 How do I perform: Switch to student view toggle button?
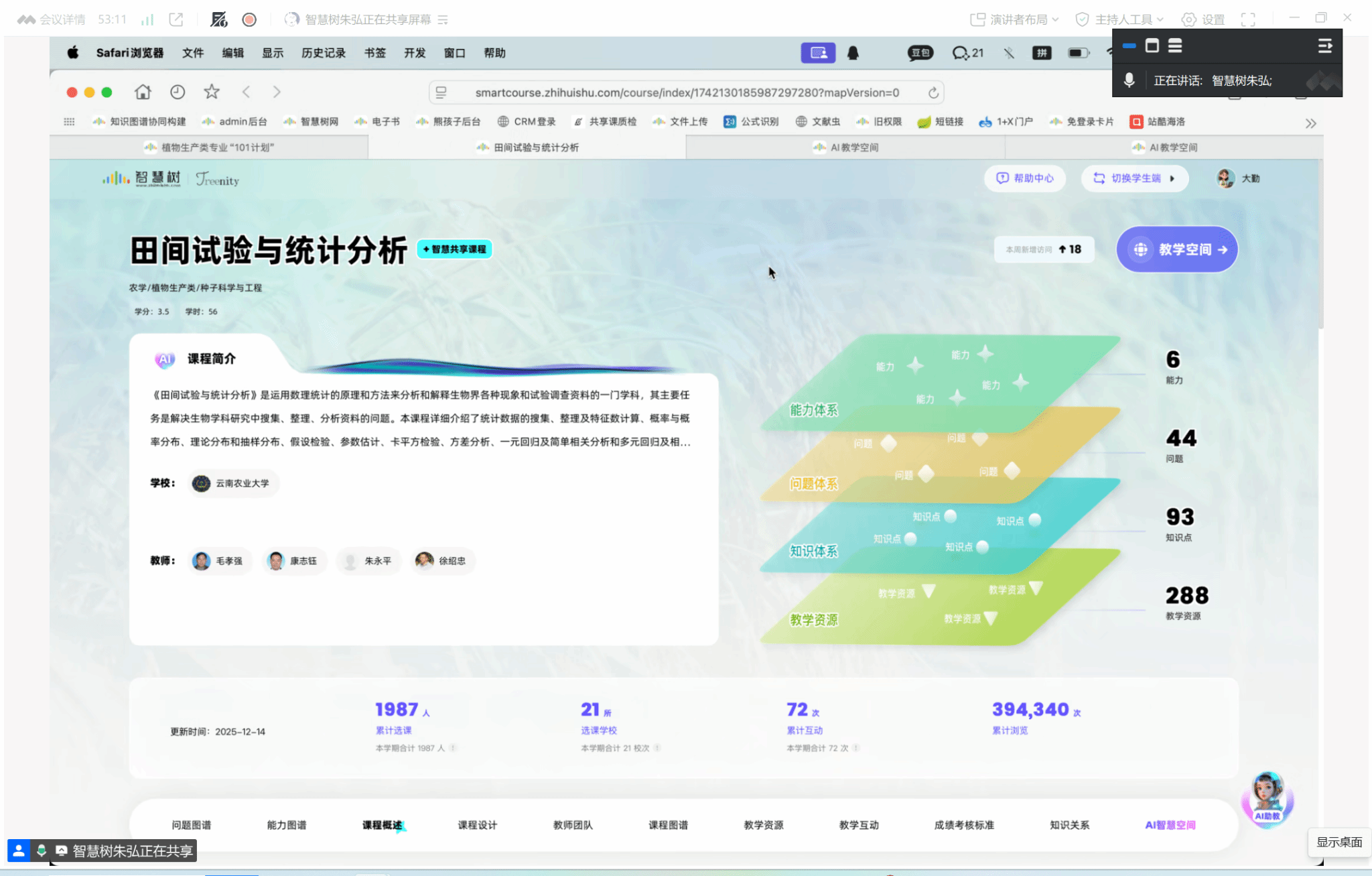[1135, 178]
